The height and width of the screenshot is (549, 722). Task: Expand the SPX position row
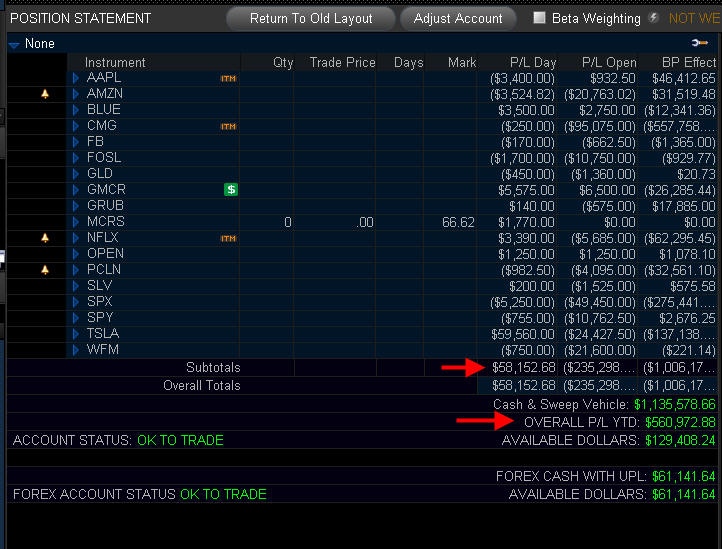(x=76, y=302)
